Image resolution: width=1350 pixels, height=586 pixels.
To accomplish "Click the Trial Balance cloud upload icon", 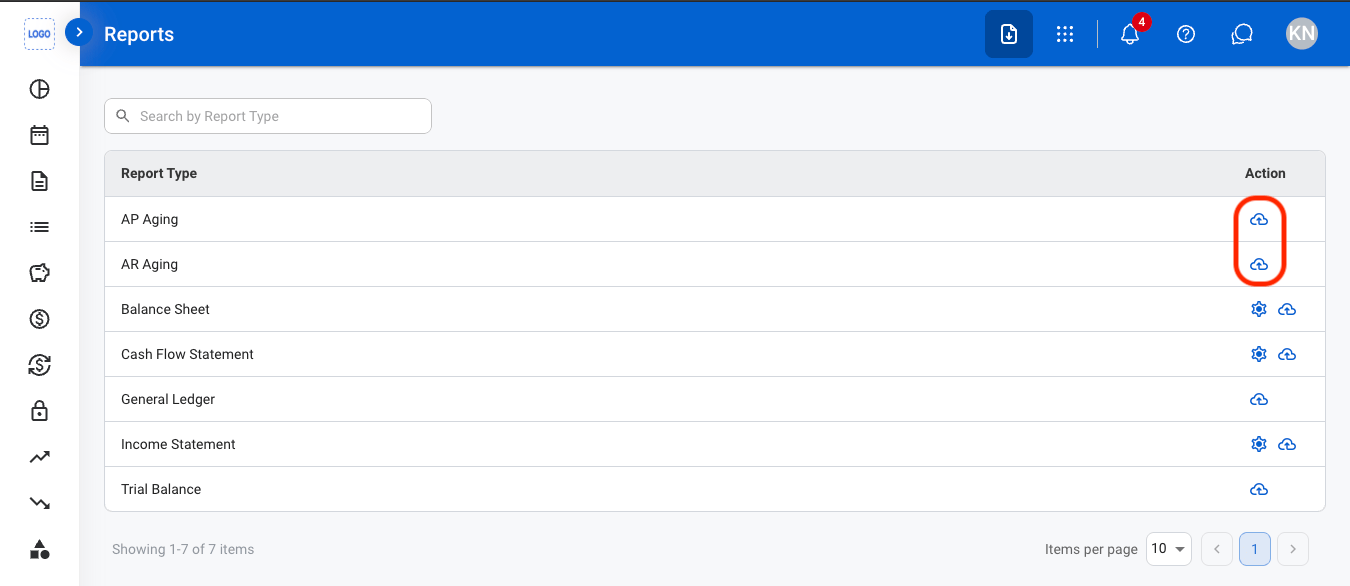I will [1259, 489].
